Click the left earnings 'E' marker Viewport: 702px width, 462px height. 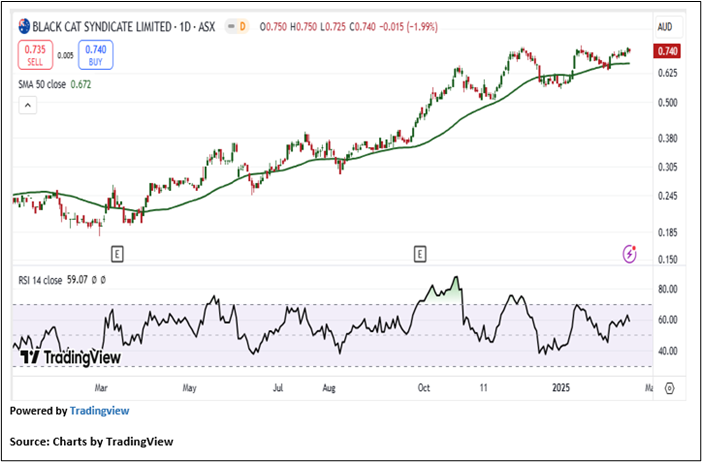(x=117, y=253)
